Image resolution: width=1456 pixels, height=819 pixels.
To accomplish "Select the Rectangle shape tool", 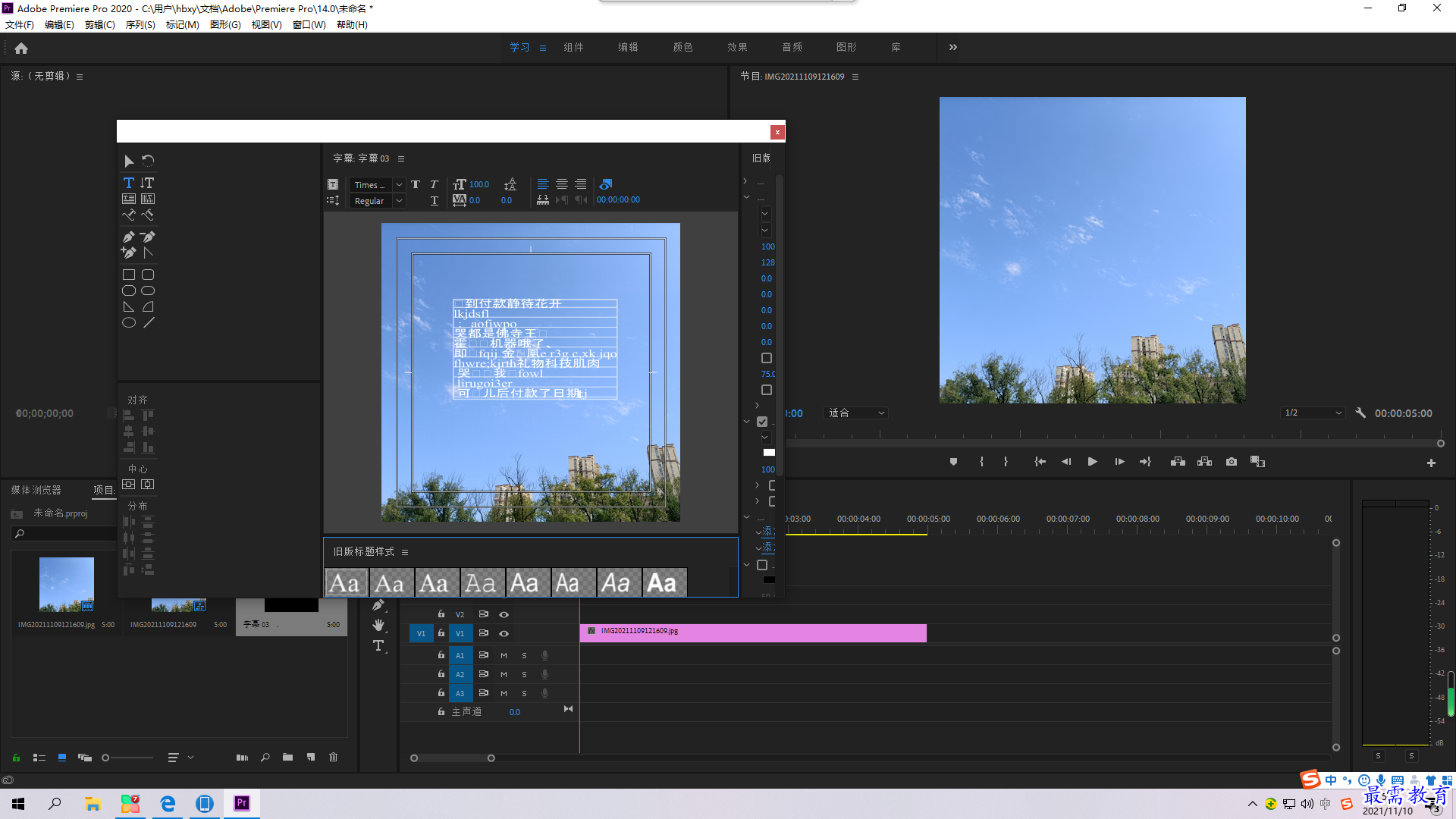I will 129,275.
